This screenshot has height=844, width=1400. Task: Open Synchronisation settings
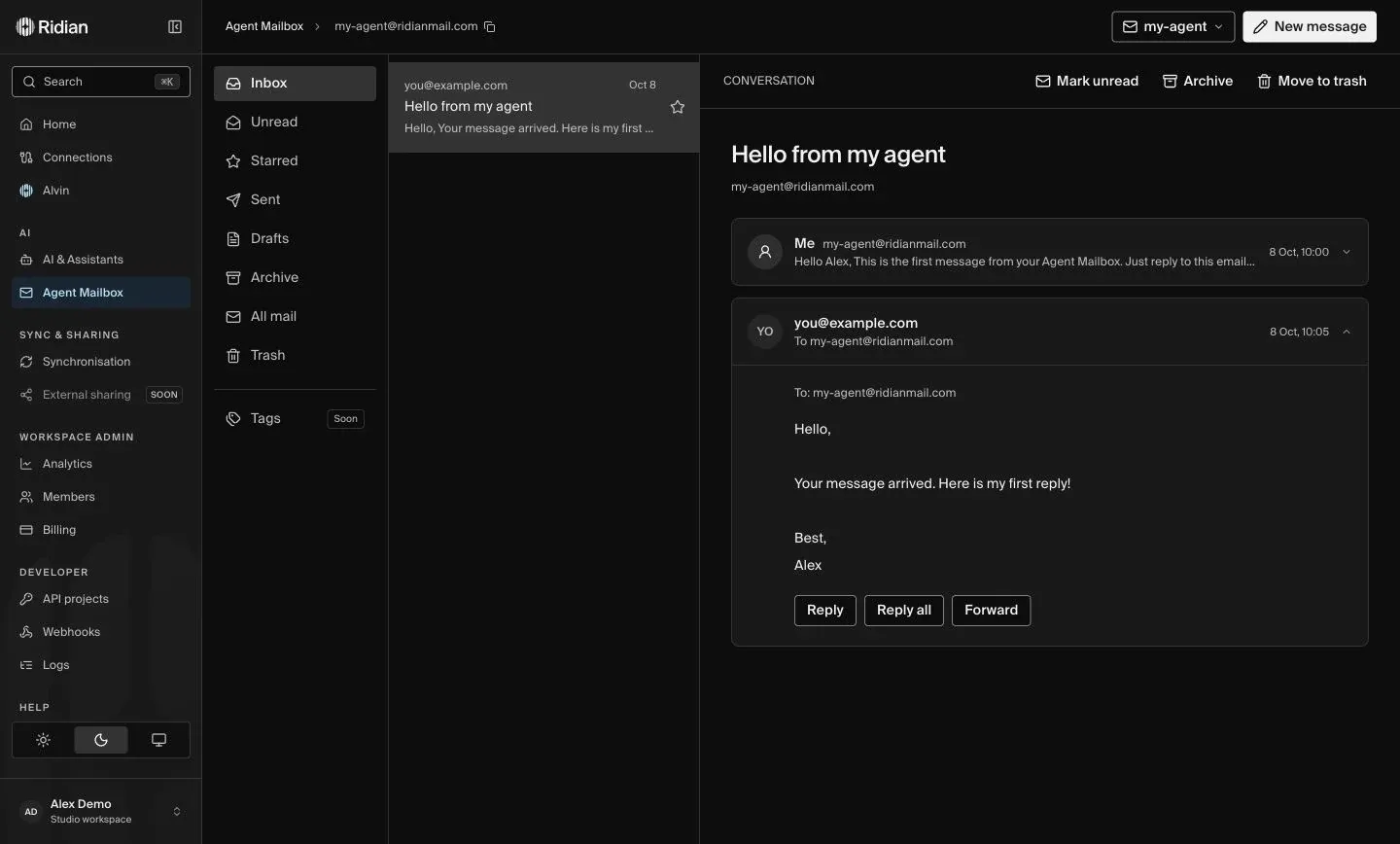tap(101, 362)
